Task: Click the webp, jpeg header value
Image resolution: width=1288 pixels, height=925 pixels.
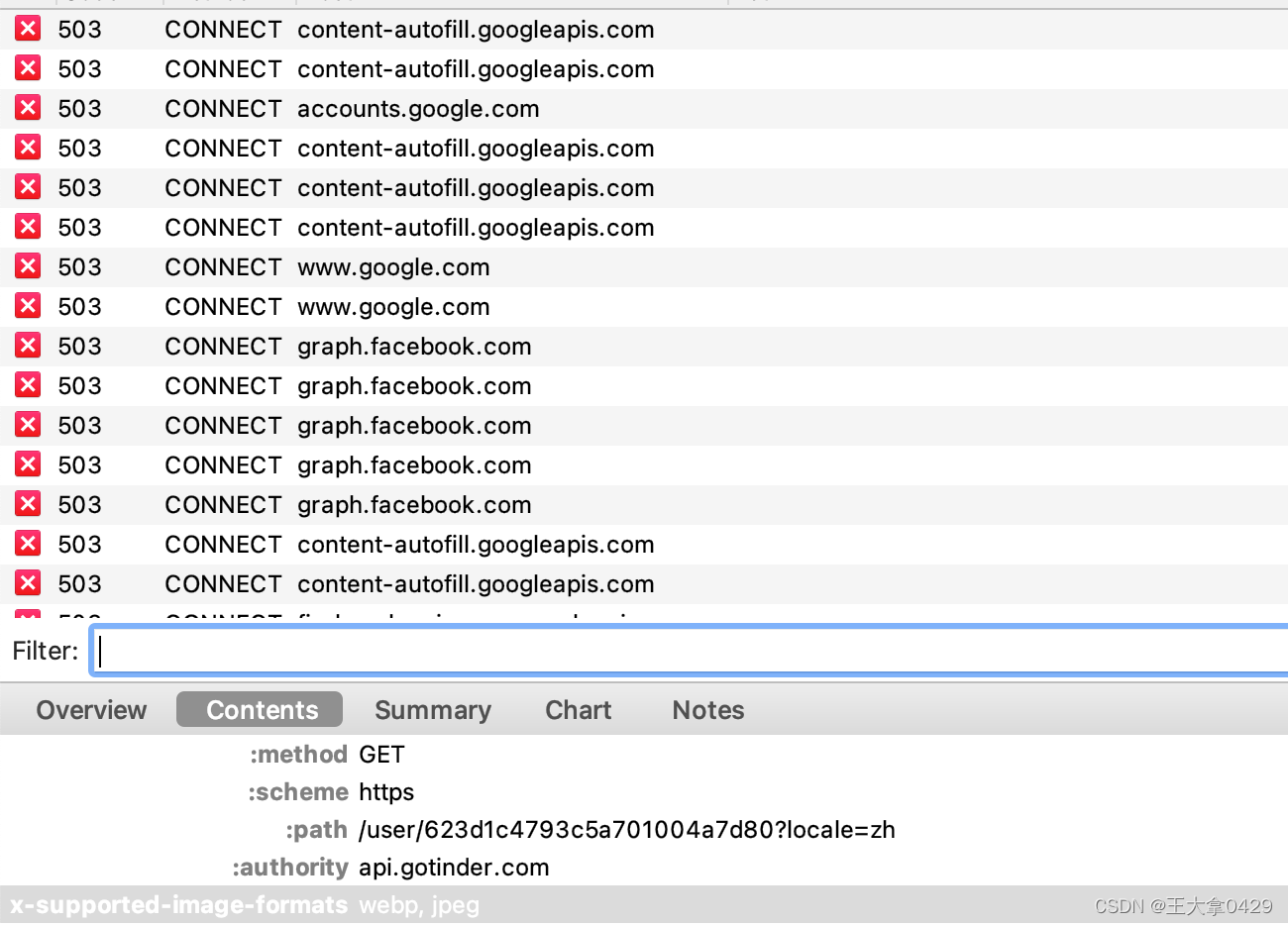Action: [419, 905]
